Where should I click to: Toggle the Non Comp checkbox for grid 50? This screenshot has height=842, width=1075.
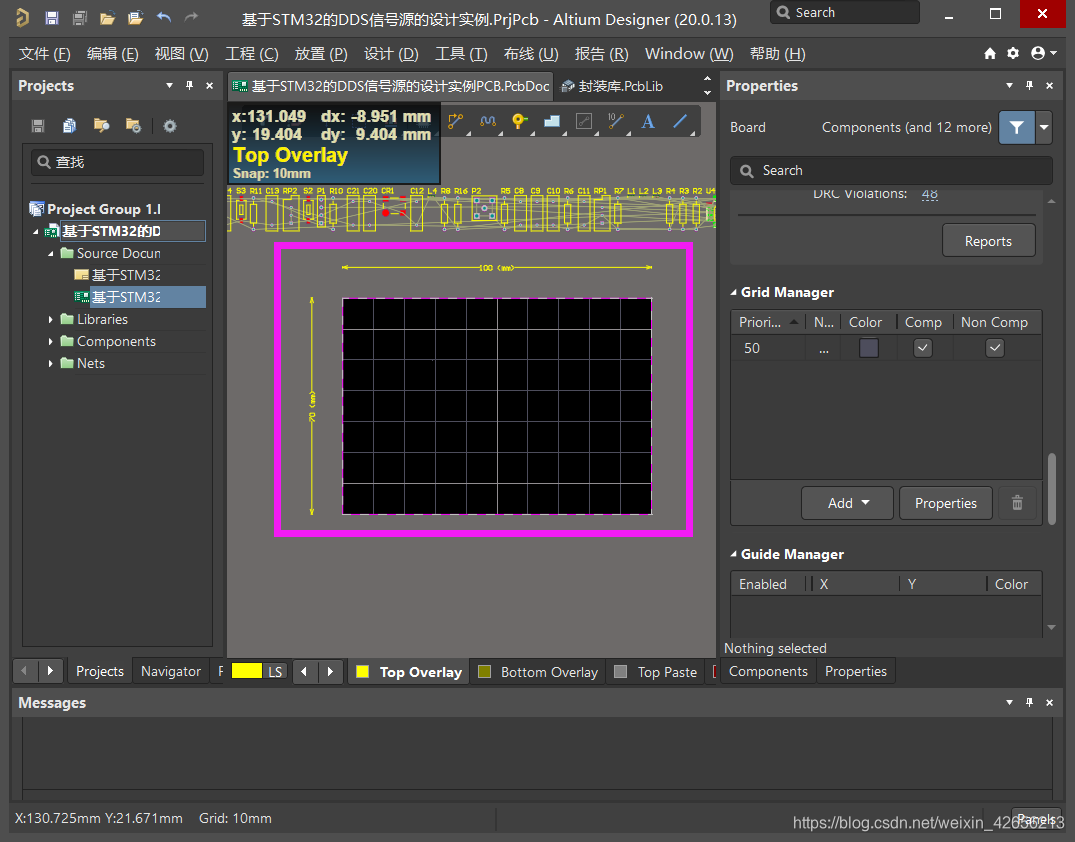tap(995, 348)
